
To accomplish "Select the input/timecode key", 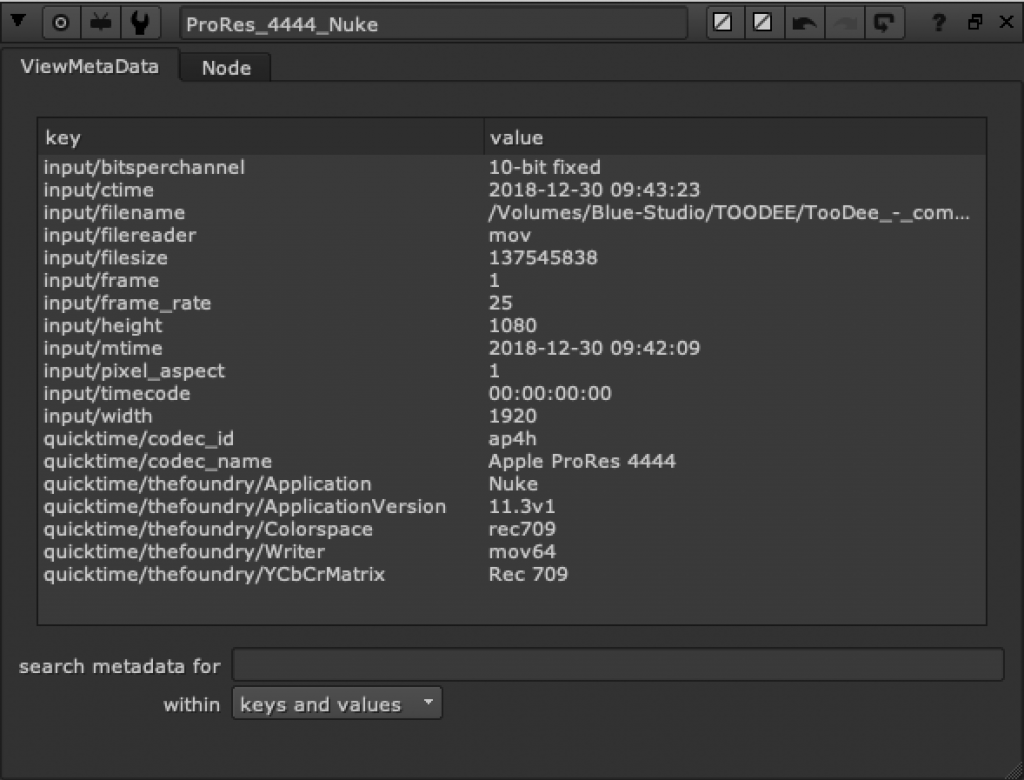I will [x=117, y=393].
